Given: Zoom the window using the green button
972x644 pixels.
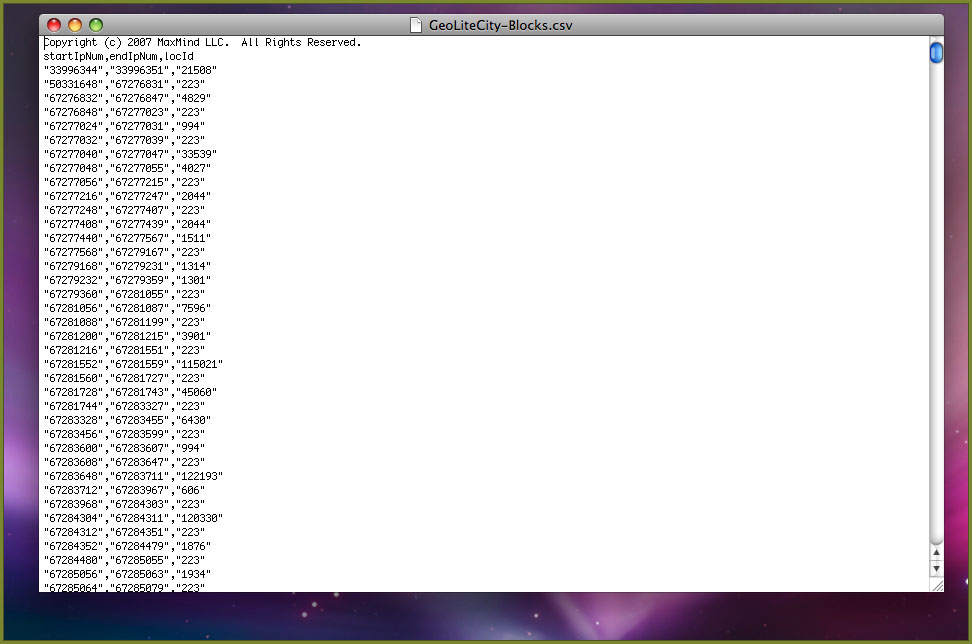Looking at the screenshot, I should 96,25.
